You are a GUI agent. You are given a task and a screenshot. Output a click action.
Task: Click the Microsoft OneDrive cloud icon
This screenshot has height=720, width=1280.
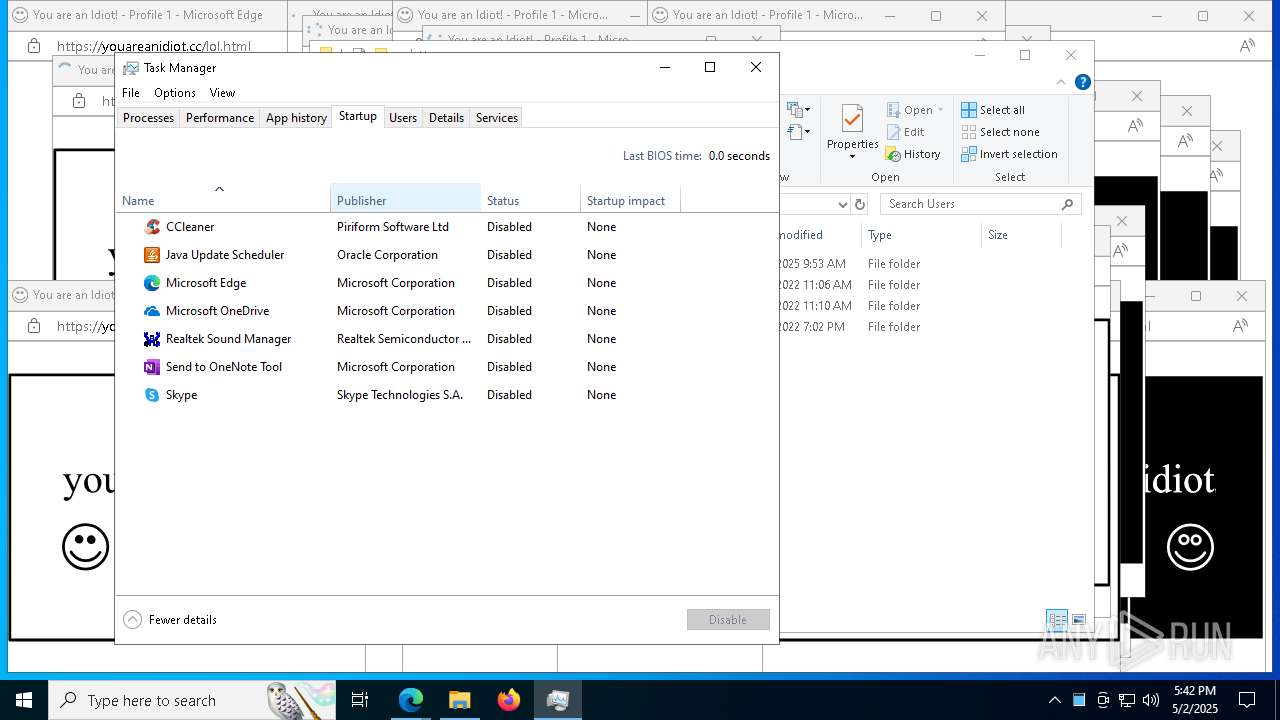152,311
